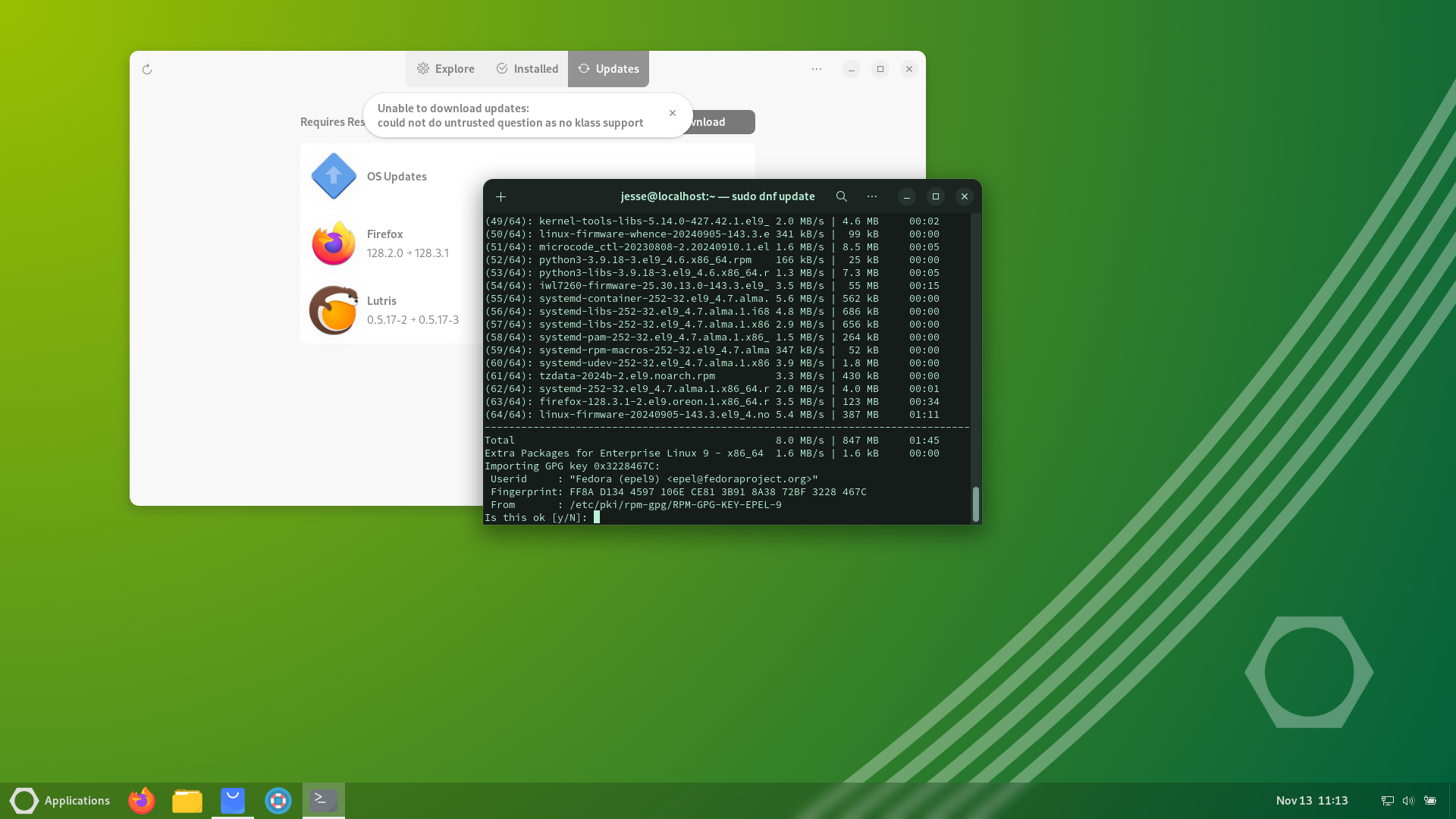Click the Download button in Software
This screenshot has height=819, width=1456.
(720, 122)
